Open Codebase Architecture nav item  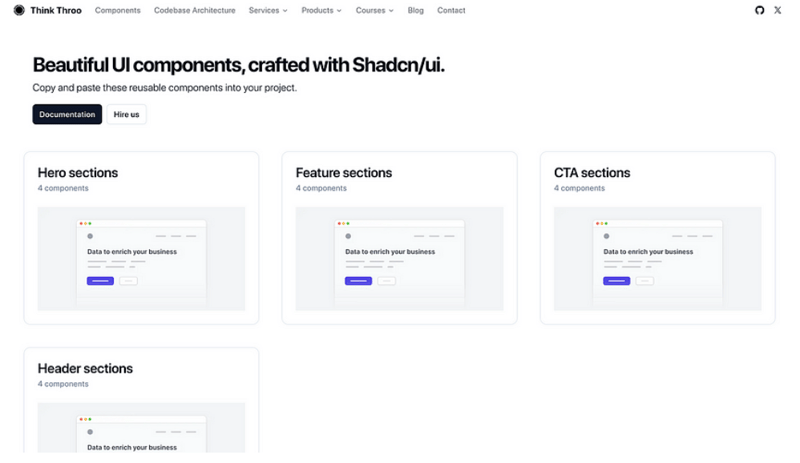coord(195,10)
